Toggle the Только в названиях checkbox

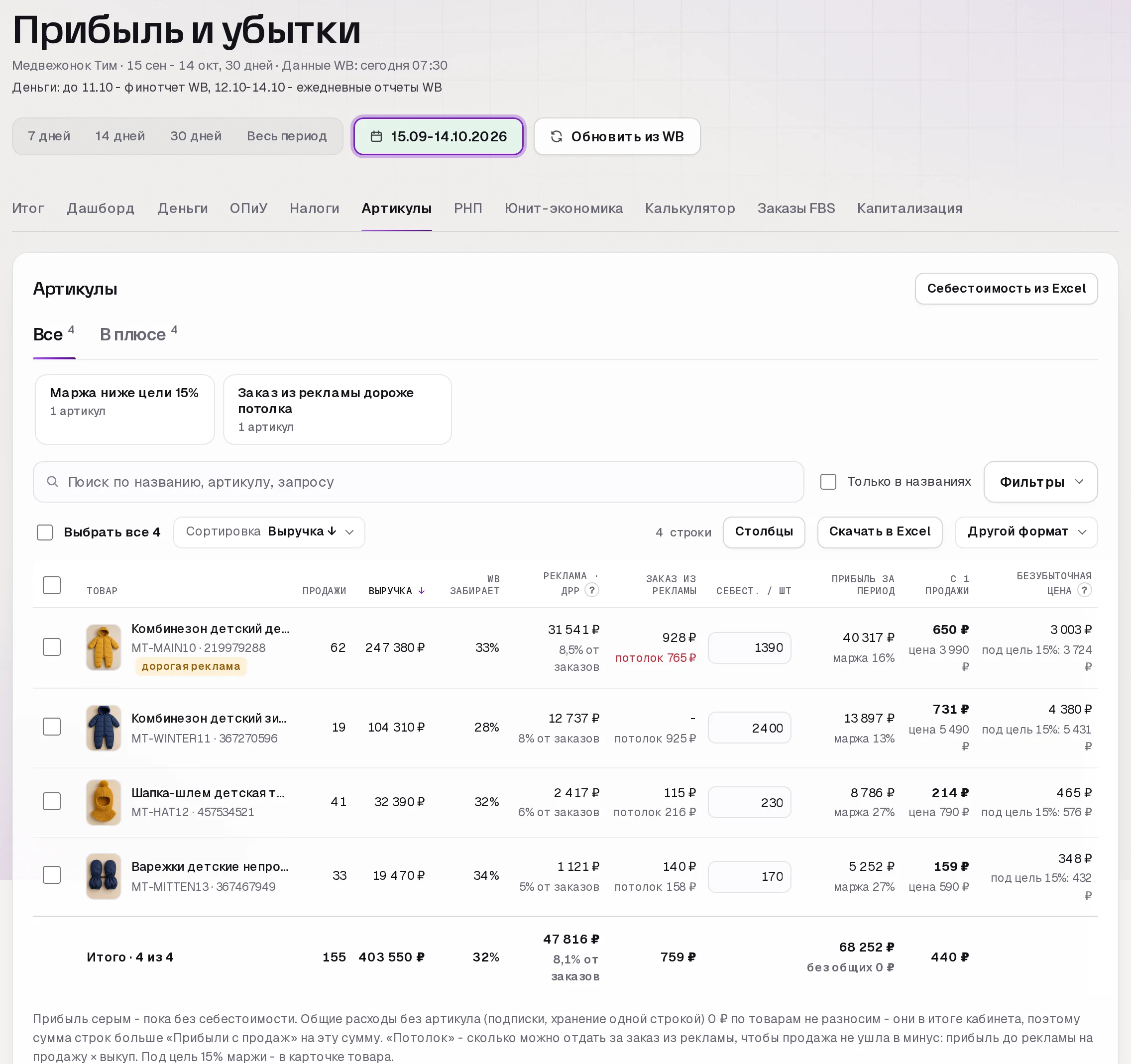coord(828,482)
